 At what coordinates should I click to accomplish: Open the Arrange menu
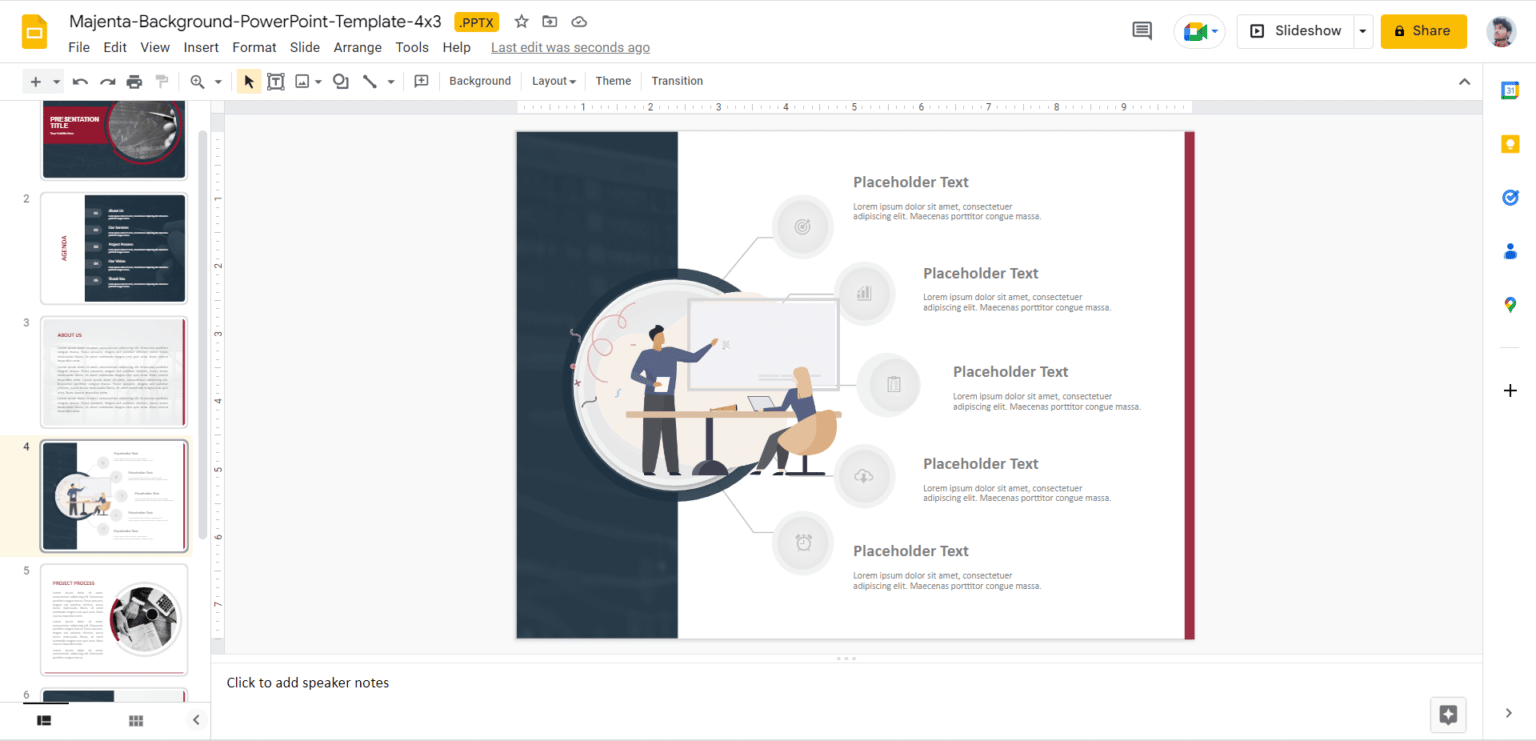pos(357,47)
